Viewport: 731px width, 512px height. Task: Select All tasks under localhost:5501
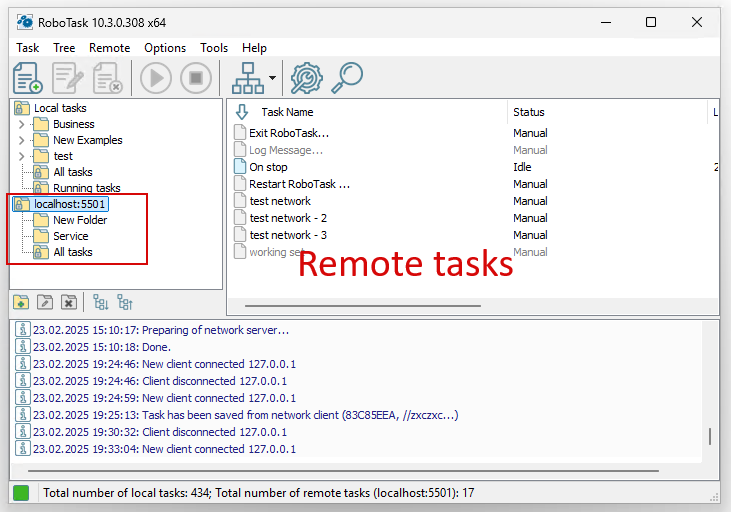tap(73, 252)
